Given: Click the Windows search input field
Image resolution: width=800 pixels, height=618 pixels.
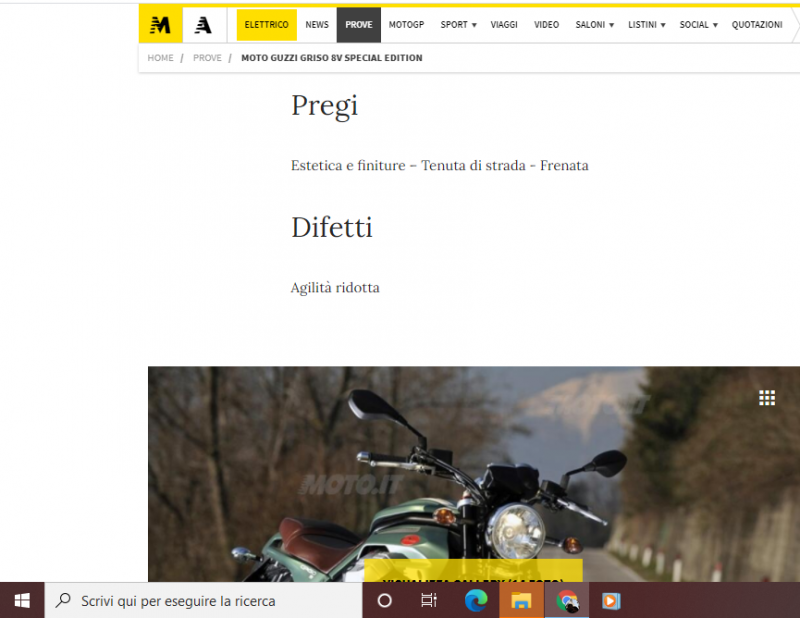Looking at the screenshot, I should (203, 601).
